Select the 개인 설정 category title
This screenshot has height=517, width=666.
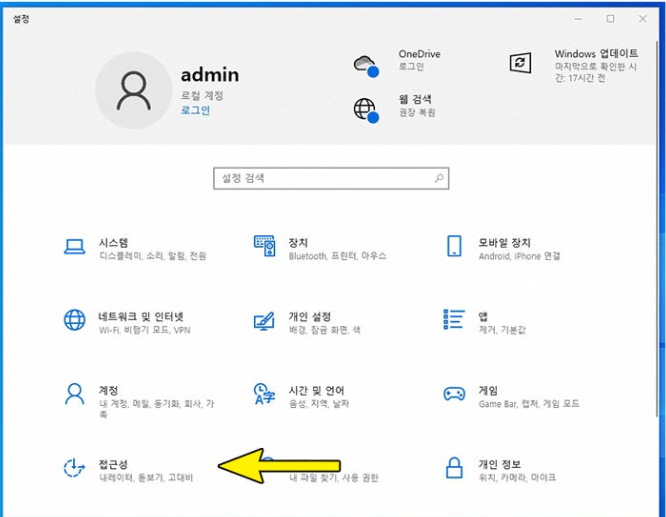310,316
